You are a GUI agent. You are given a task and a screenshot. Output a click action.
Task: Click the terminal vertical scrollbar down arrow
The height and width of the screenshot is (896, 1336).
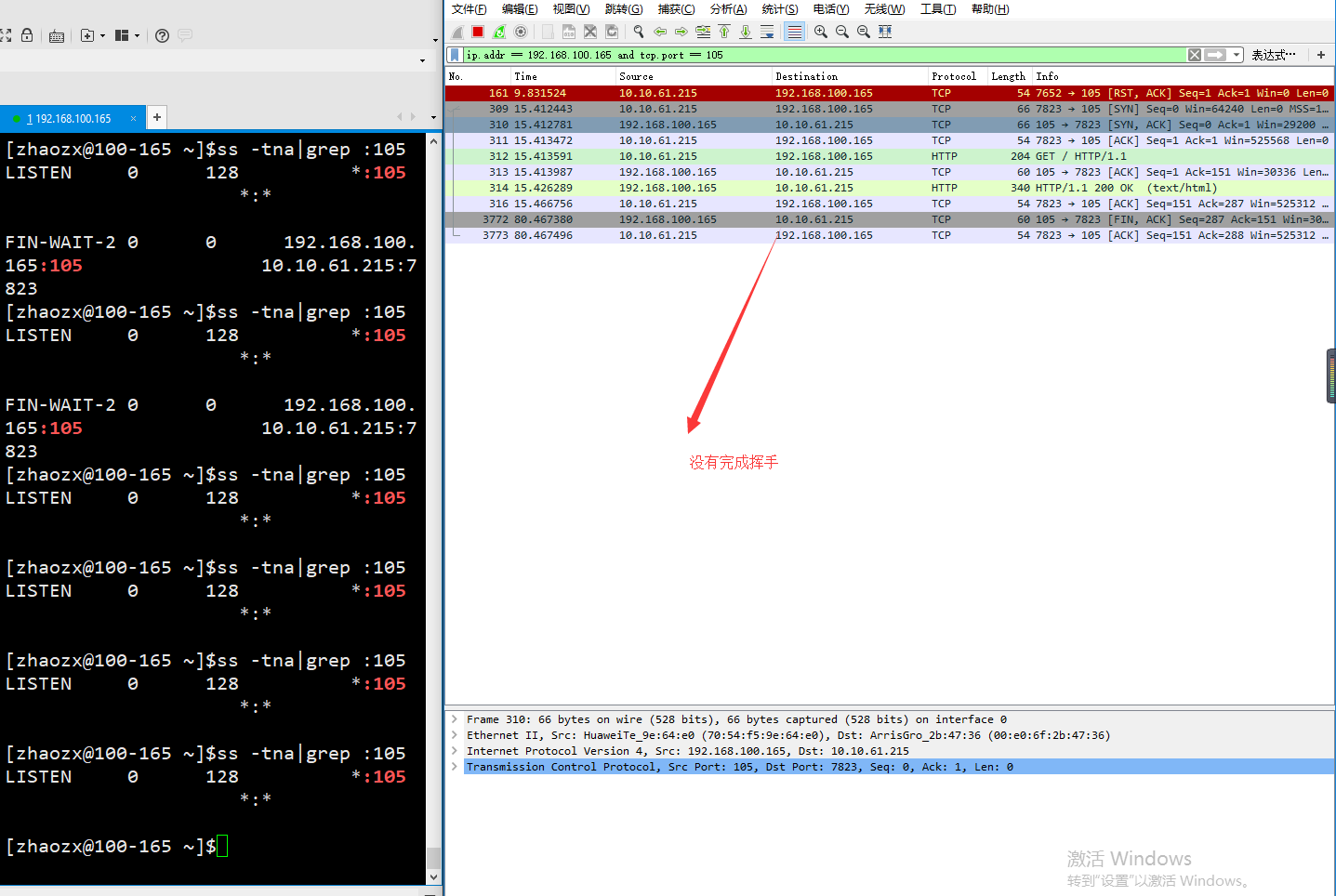[433, 876]
